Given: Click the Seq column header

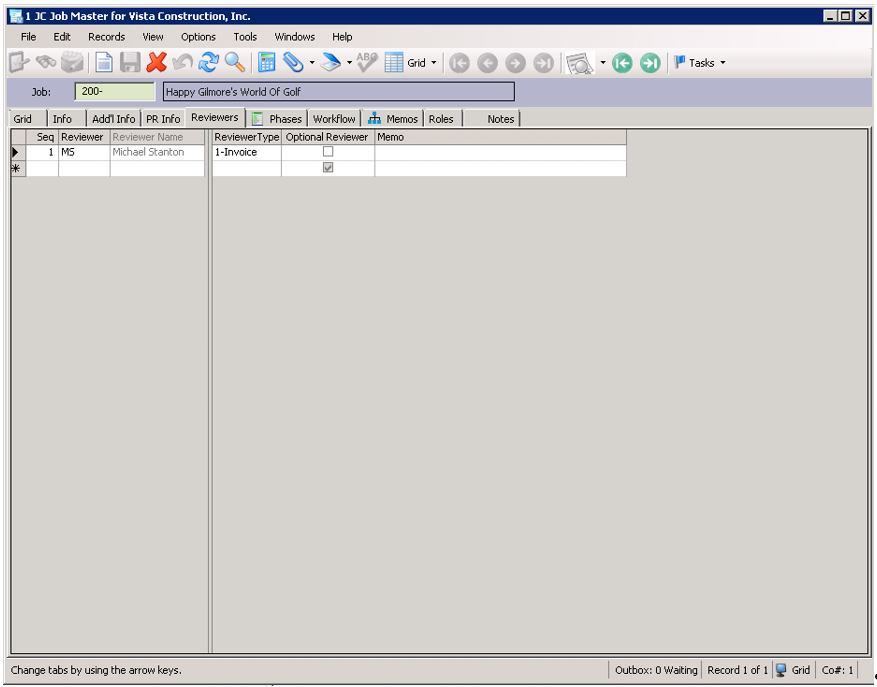Looking at the screenshot, I should point(42,137).
